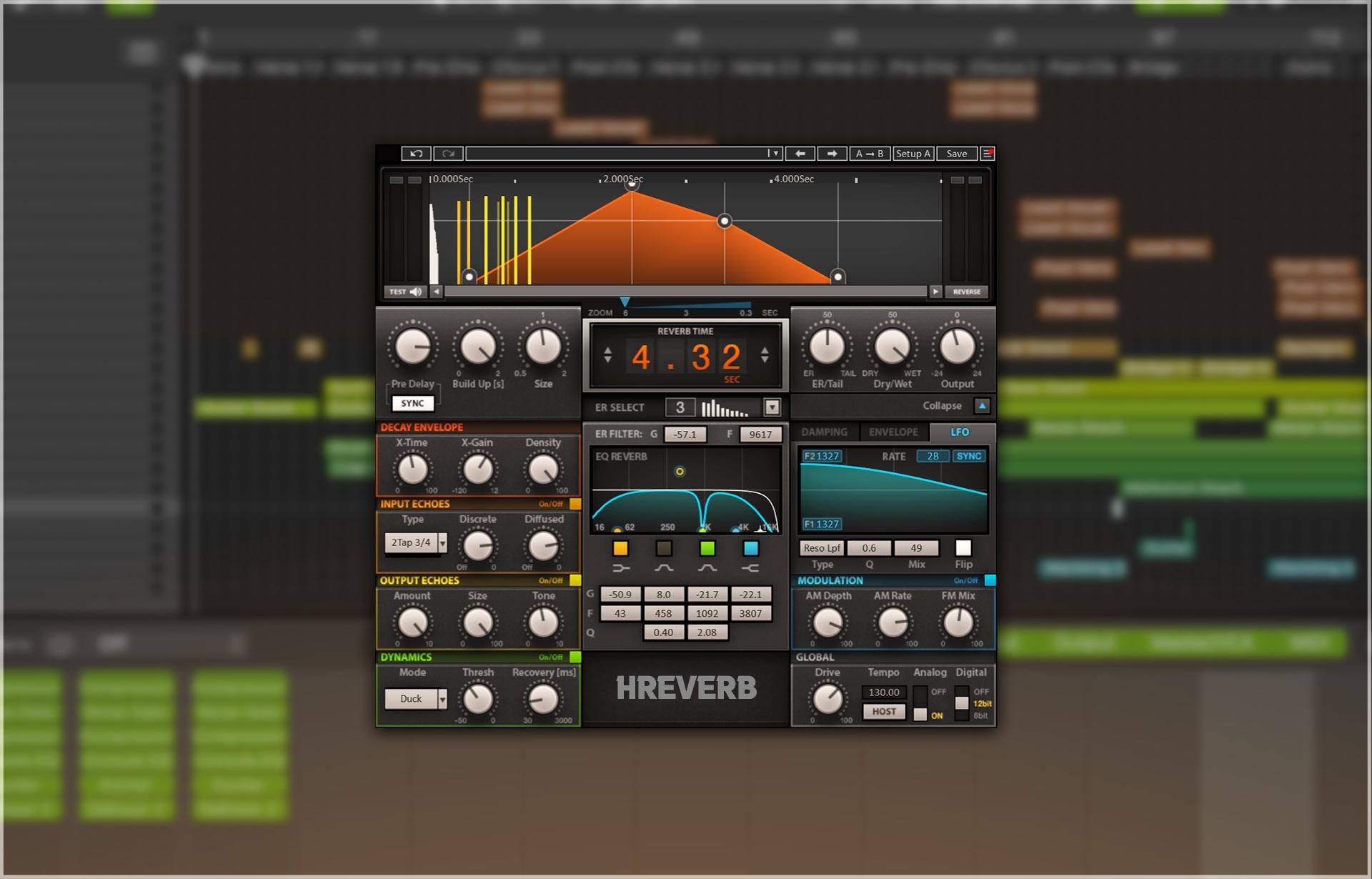Click EQ Q value 2.08
1372x879 pixels.
(707, 632)
